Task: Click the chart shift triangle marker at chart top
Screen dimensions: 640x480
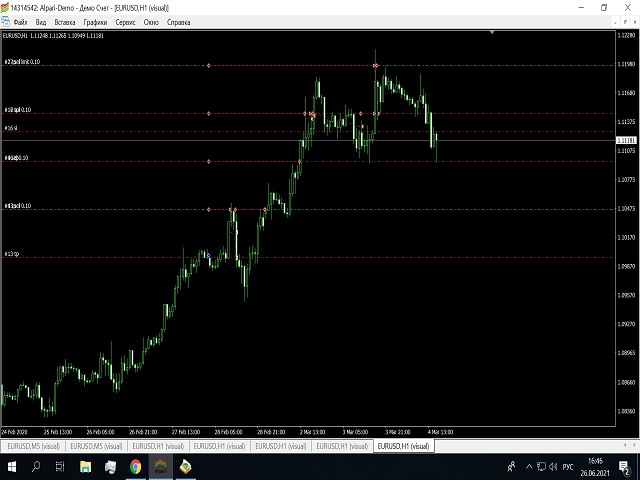Action: point(492,32)
